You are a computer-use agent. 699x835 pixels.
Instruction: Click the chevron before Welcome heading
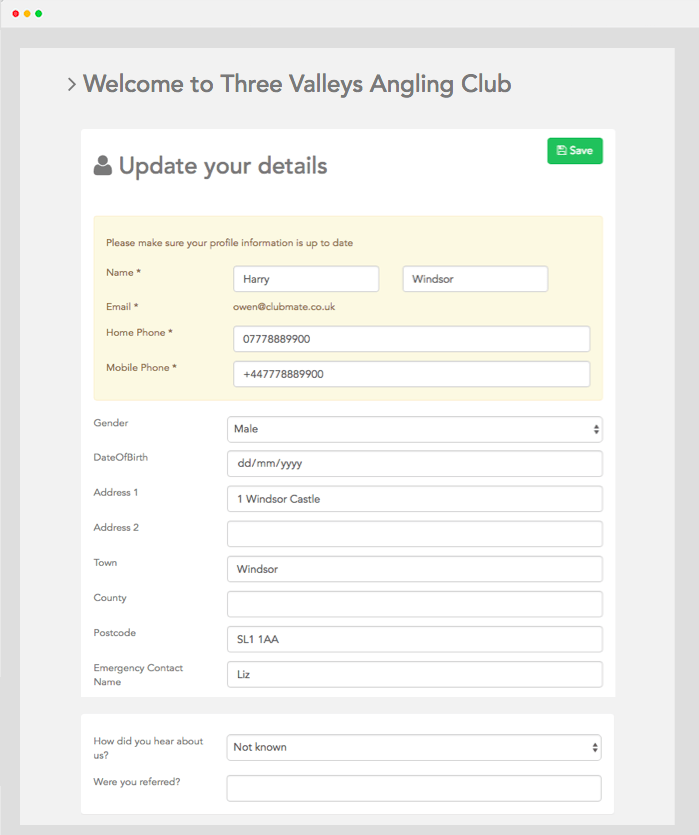point(71,85)
